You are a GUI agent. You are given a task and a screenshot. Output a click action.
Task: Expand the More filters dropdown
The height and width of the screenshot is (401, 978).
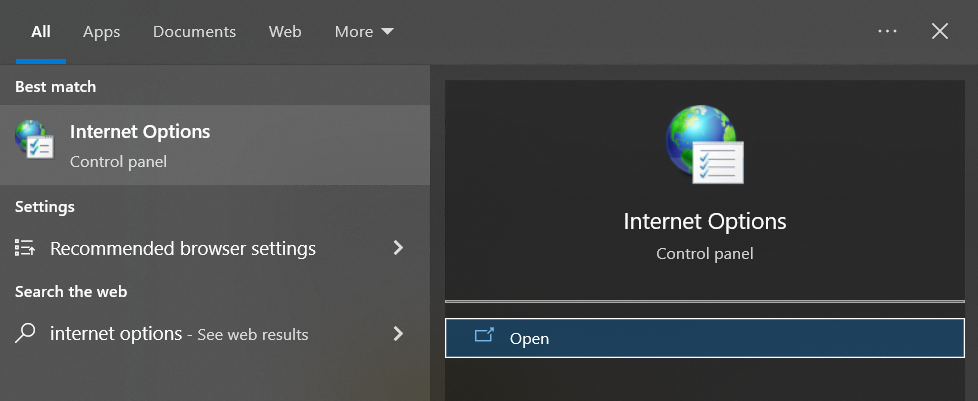pyautogui.click(x=364, y=31)
